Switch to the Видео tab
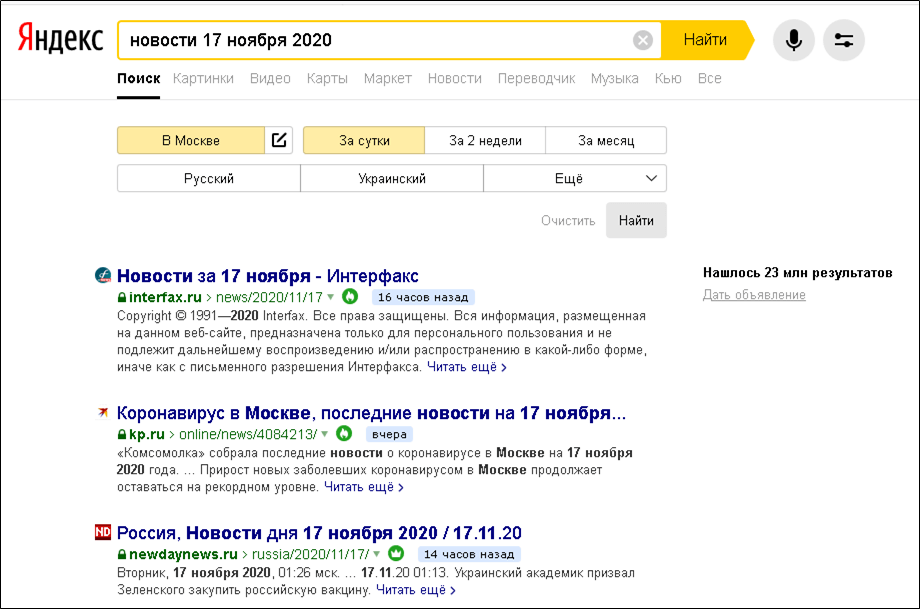This screenshot has width=920, height=609. [270, 79]
